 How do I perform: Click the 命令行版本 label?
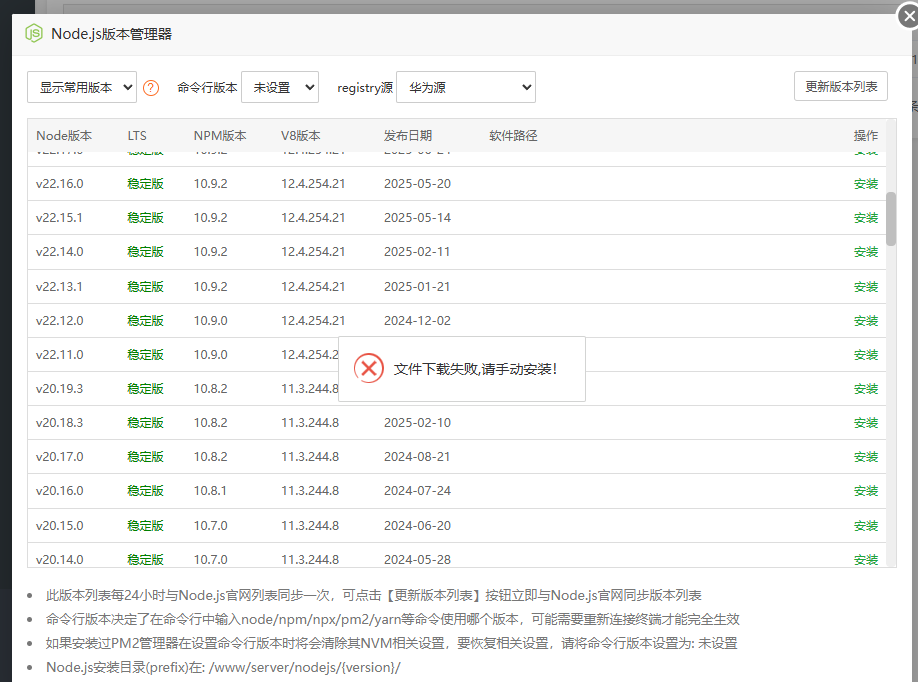[x=207, y=88]
